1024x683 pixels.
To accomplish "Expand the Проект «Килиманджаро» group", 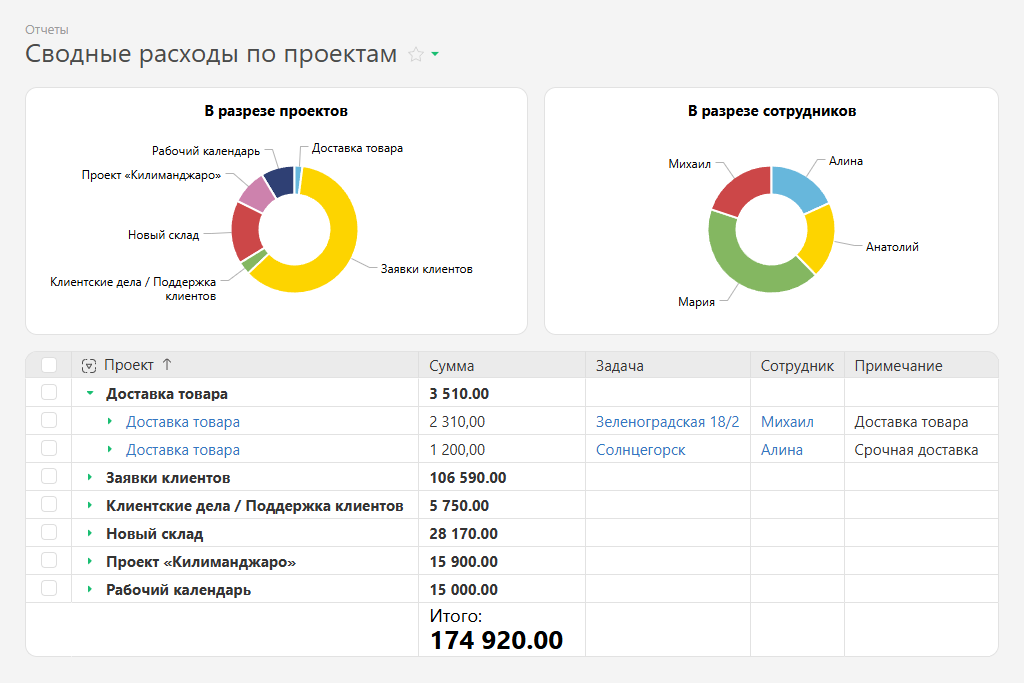I will point(90,562).
